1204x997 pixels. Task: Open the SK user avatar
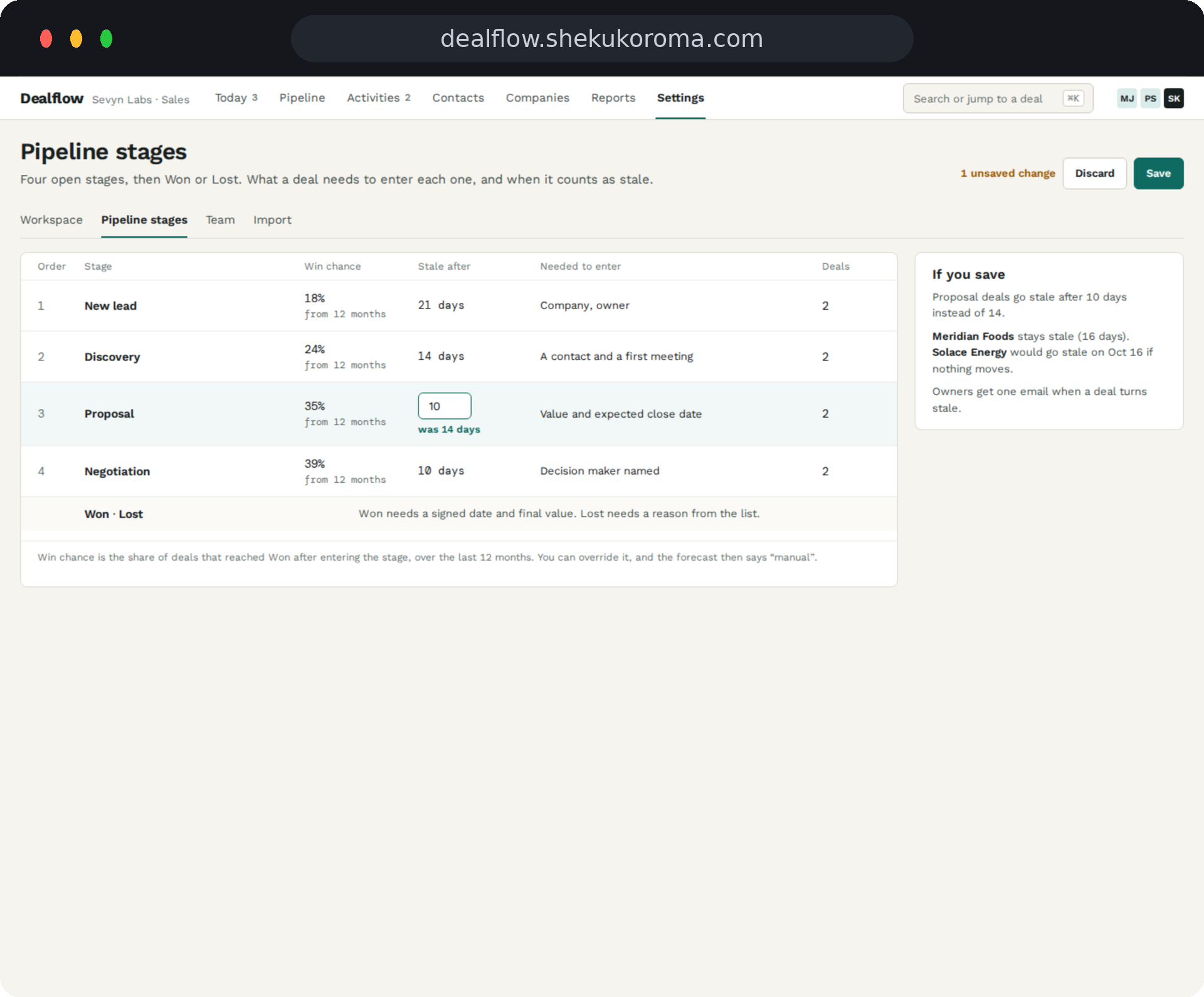coord(1174,98)
